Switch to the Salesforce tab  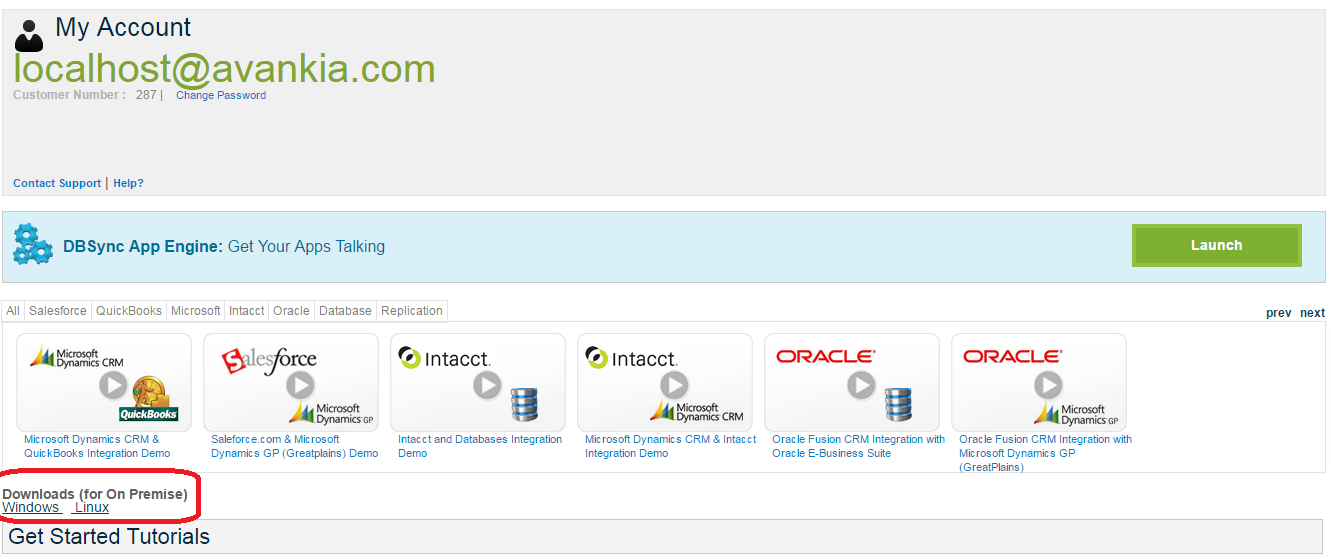[x=58, y=311]
